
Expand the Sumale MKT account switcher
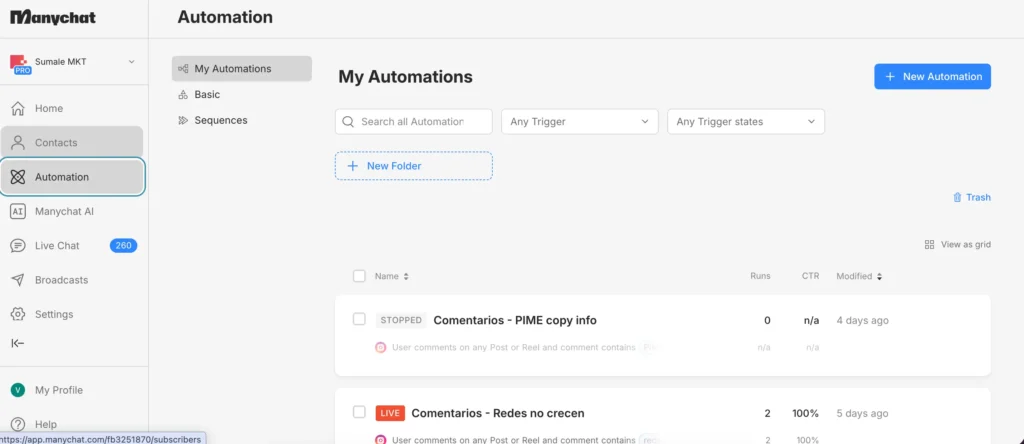[x=131, y=62]
